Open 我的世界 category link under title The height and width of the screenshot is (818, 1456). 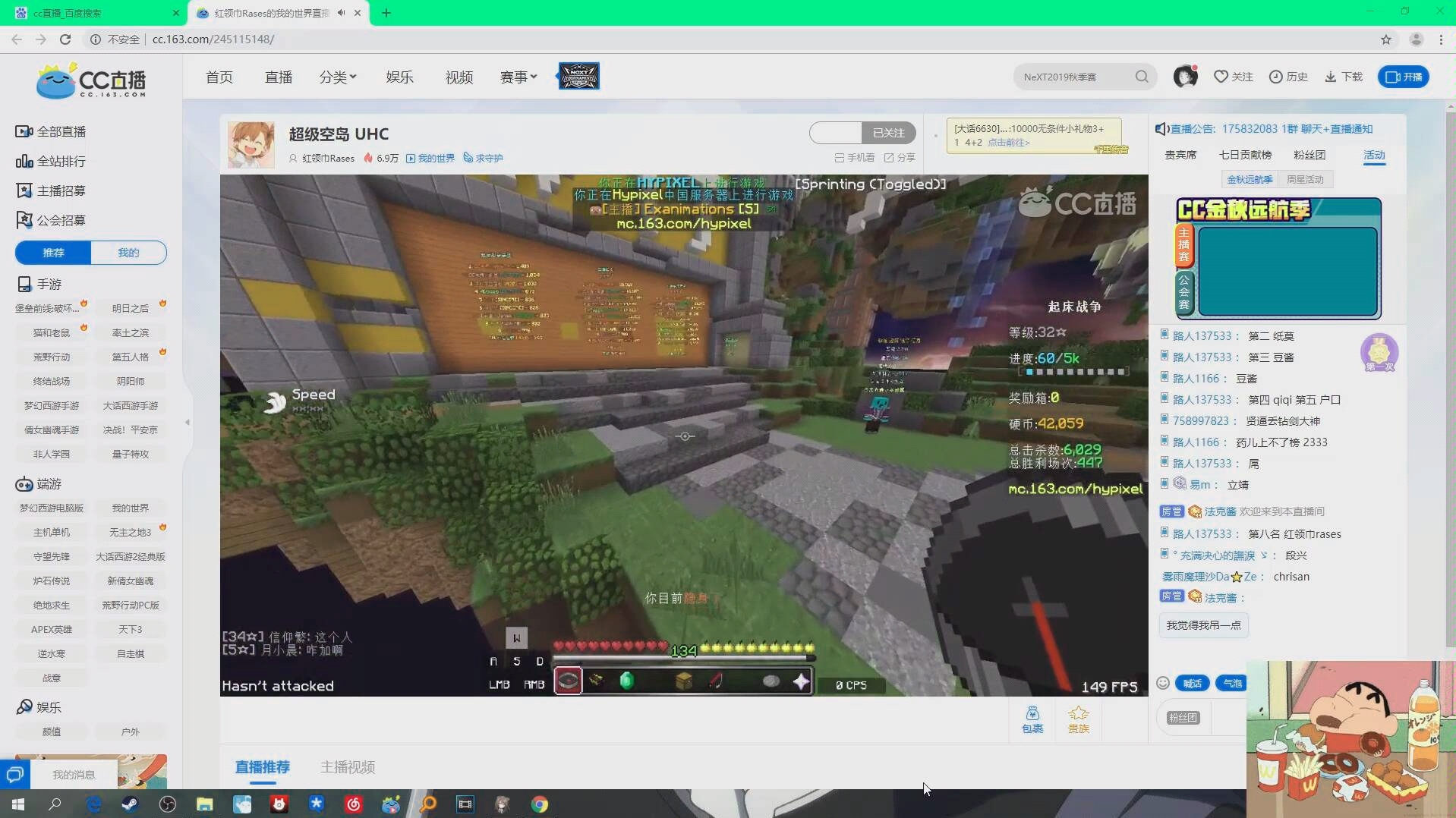[430, 158]
